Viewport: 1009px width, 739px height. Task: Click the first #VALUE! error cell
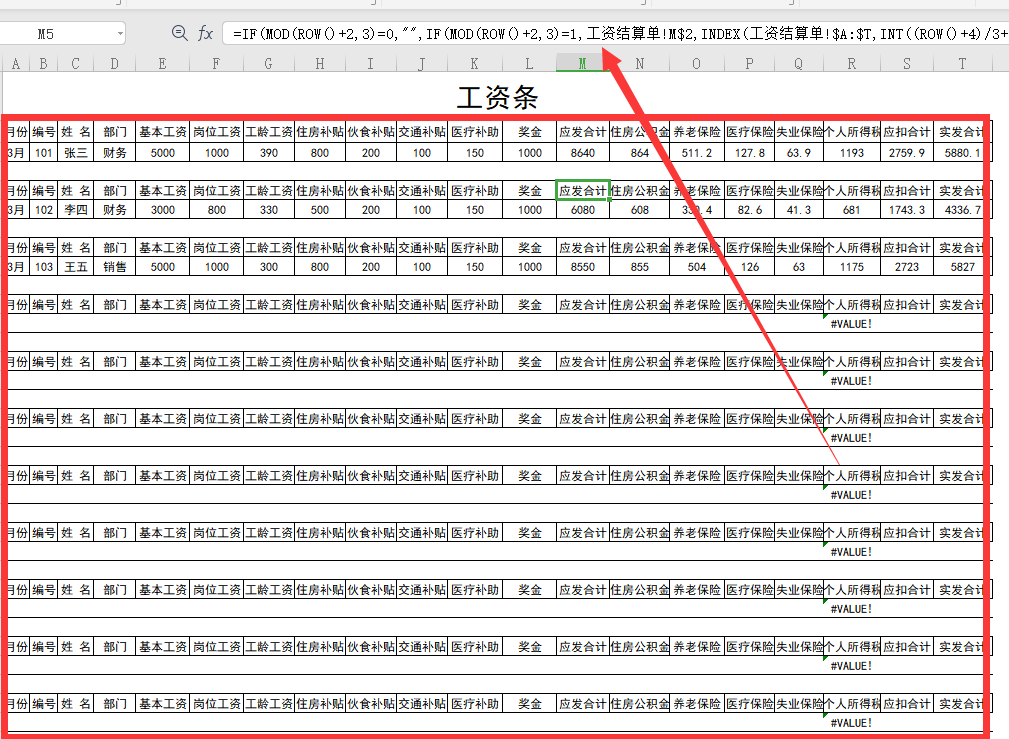(849, 323)
